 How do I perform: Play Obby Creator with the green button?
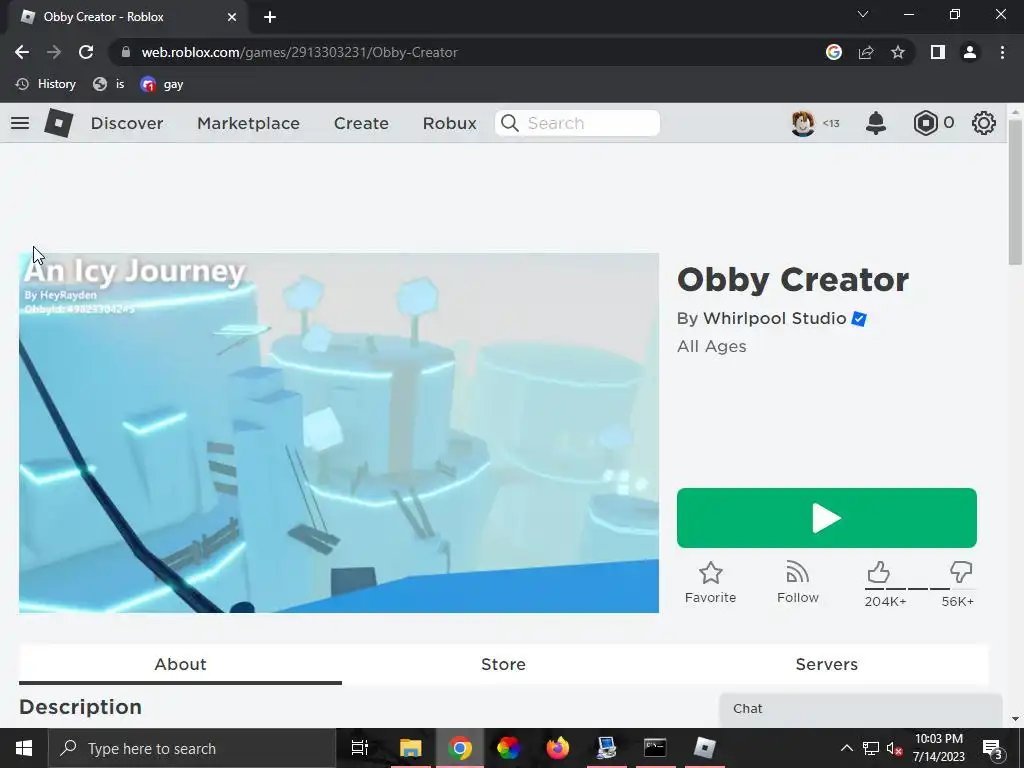[x=827, y=518]
